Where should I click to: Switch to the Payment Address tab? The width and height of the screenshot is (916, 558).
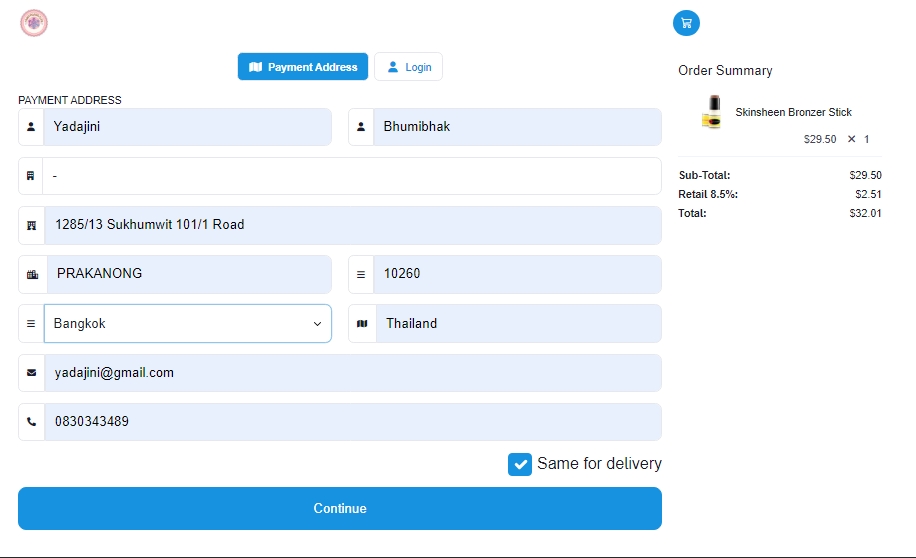[303, 67]
